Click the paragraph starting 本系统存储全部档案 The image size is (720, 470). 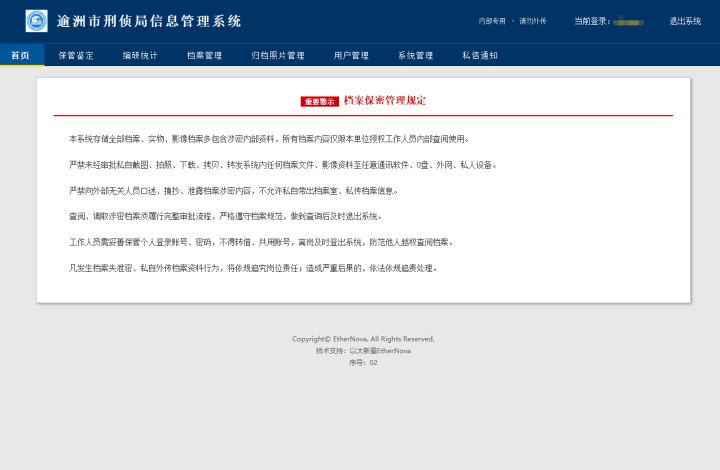(269, 139)
